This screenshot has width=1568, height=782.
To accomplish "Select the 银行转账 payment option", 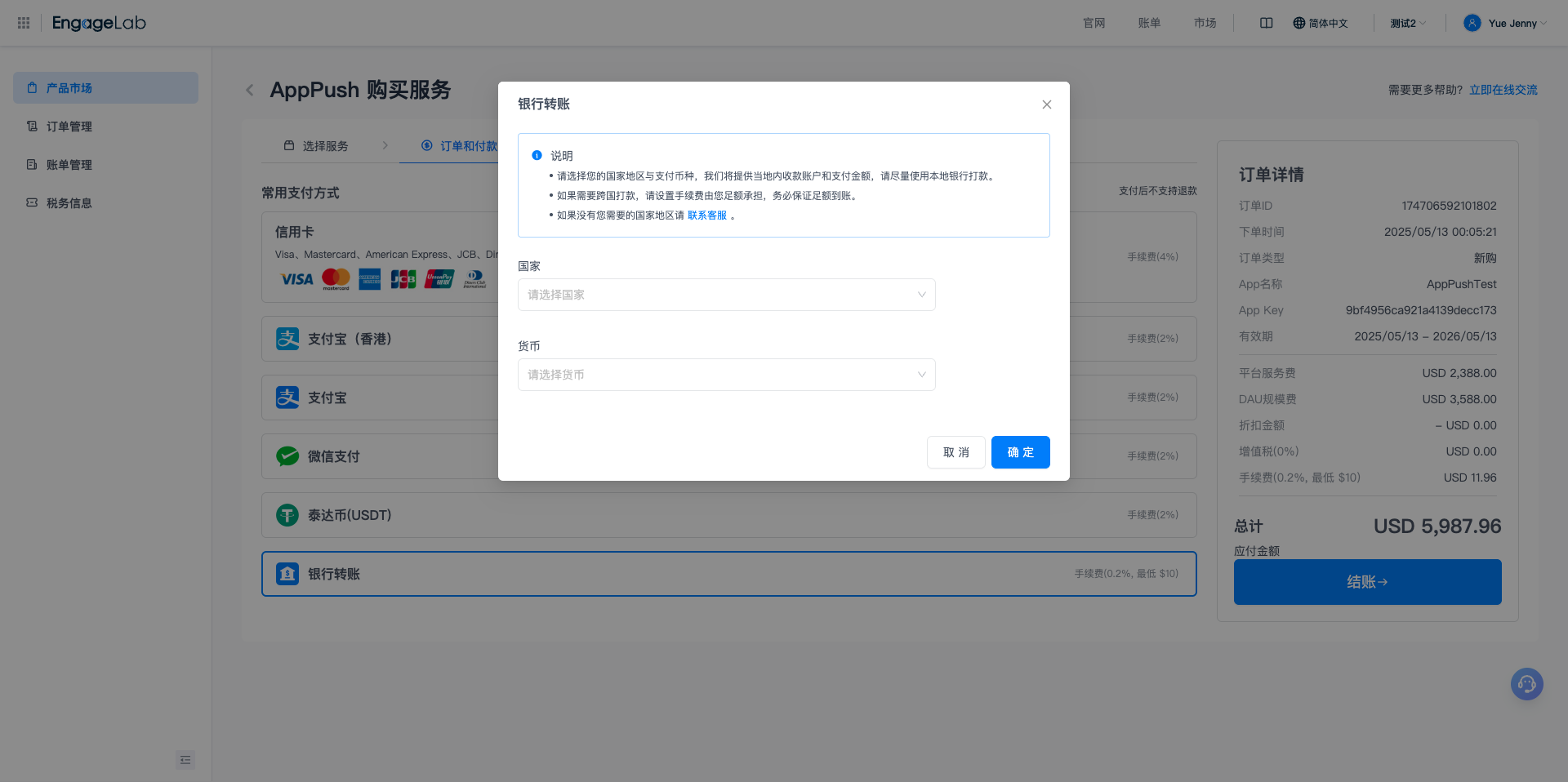I will tap(729, 574).
